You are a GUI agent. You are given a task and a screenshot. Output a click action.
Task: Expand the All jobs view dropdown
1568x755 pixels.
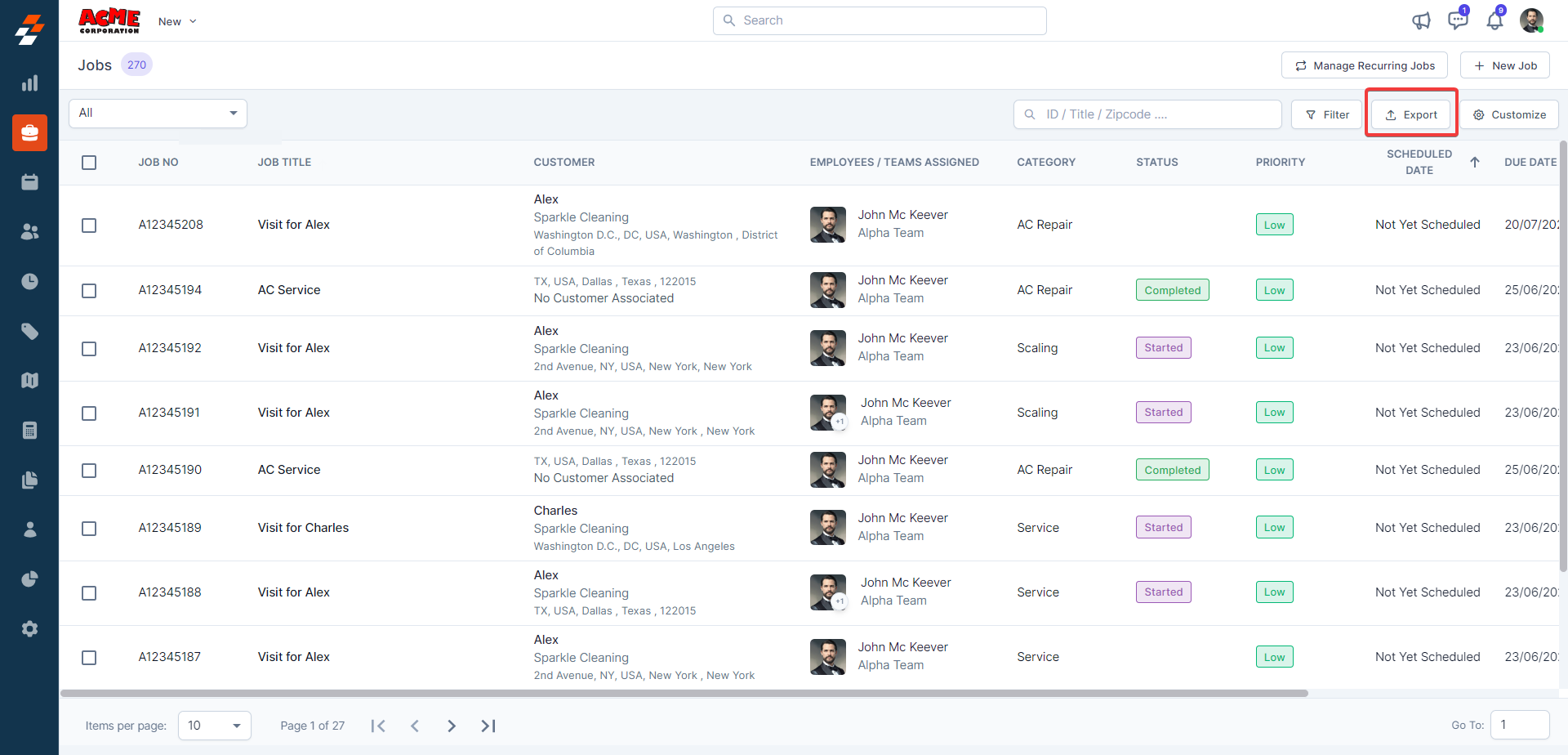[158, 114]
